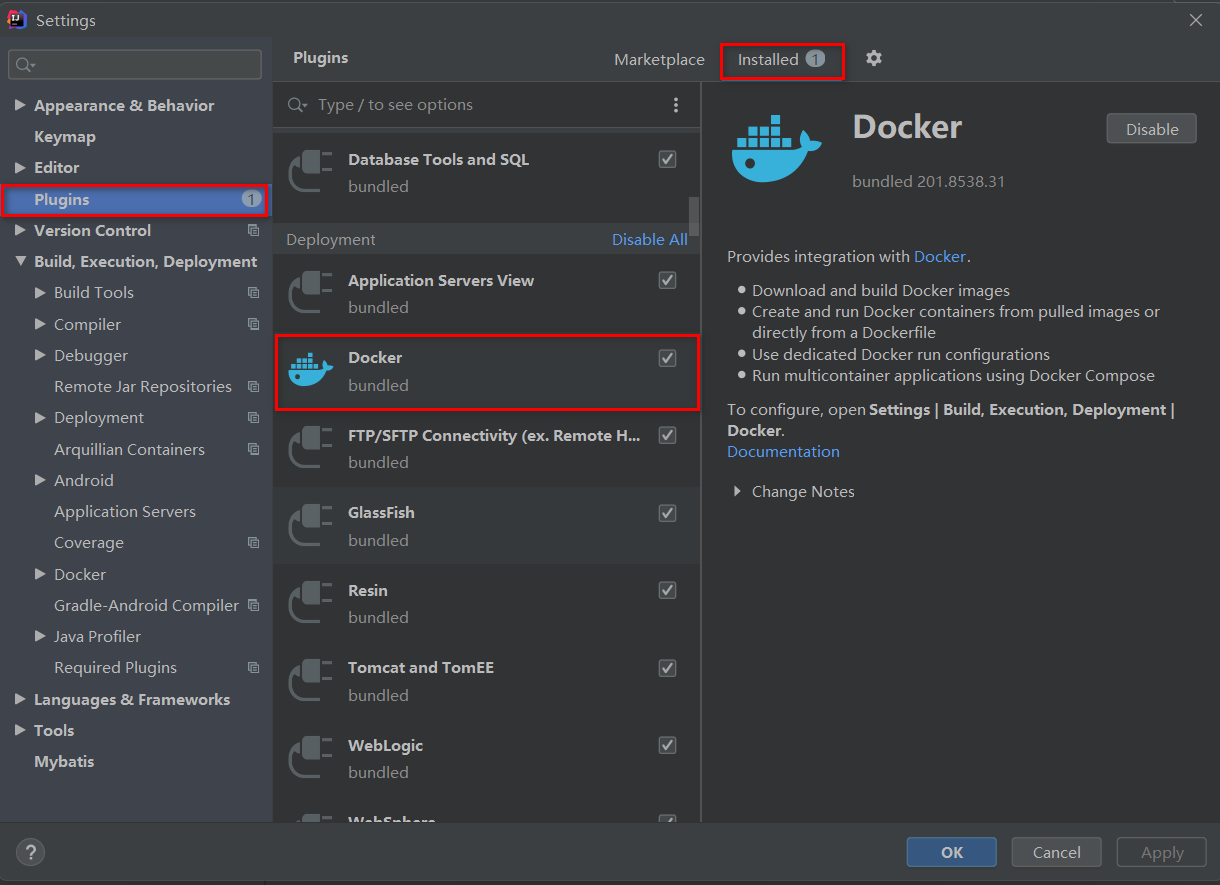This screenshot has width=1220, height=885.
Task: Click the Disable All link for Deployment
Action: (x=650, y=240)
